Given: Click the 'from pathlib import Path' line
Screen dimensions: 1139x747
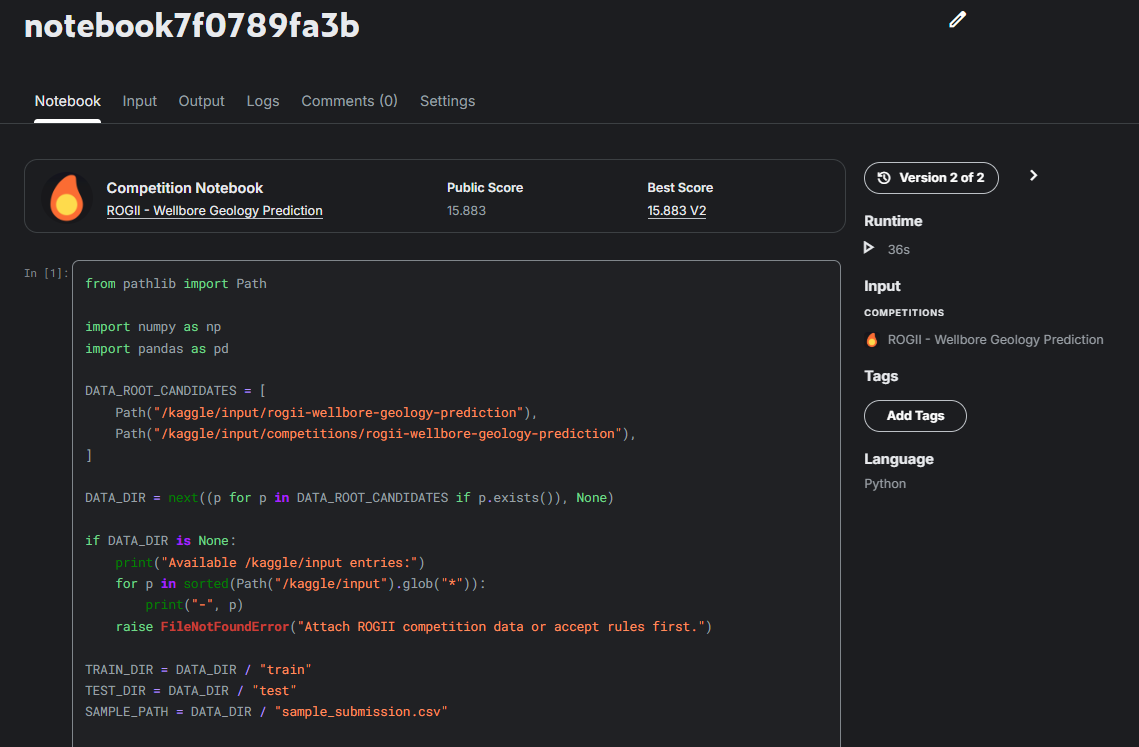Looking at the screenshot, I should point(176,284).
